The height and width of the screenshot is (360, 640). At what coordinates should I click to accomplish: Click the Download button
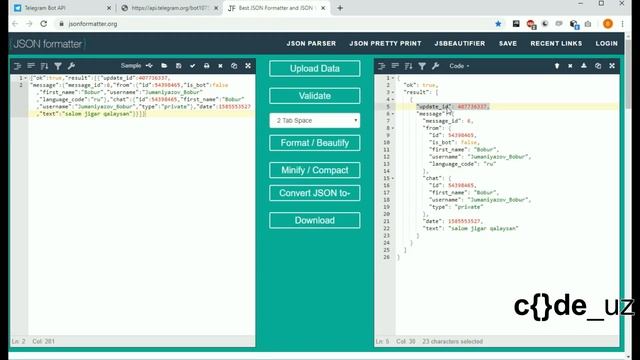coord(315,220)
